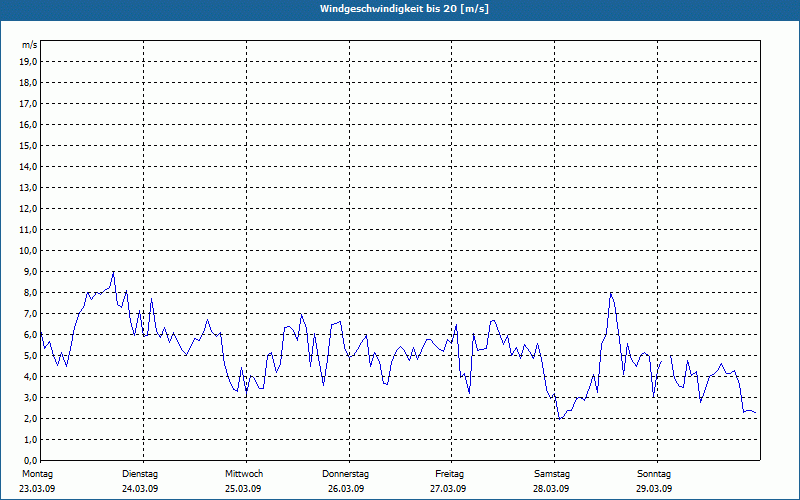Image resolution: width=800 pixels, height=500 pixels.
Task: Click the Sonntag day label
Action: [x=654, y=474]
